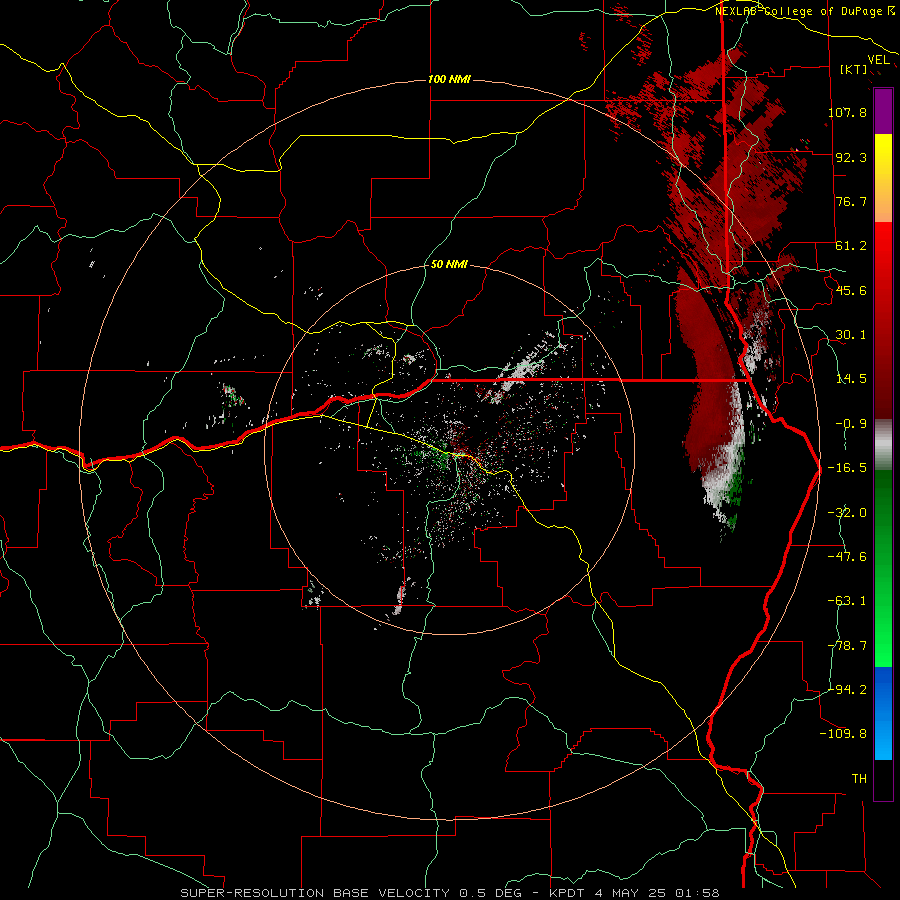
Task: Click the 92.3 velocity scale value
Action: (x=851, y=157)
